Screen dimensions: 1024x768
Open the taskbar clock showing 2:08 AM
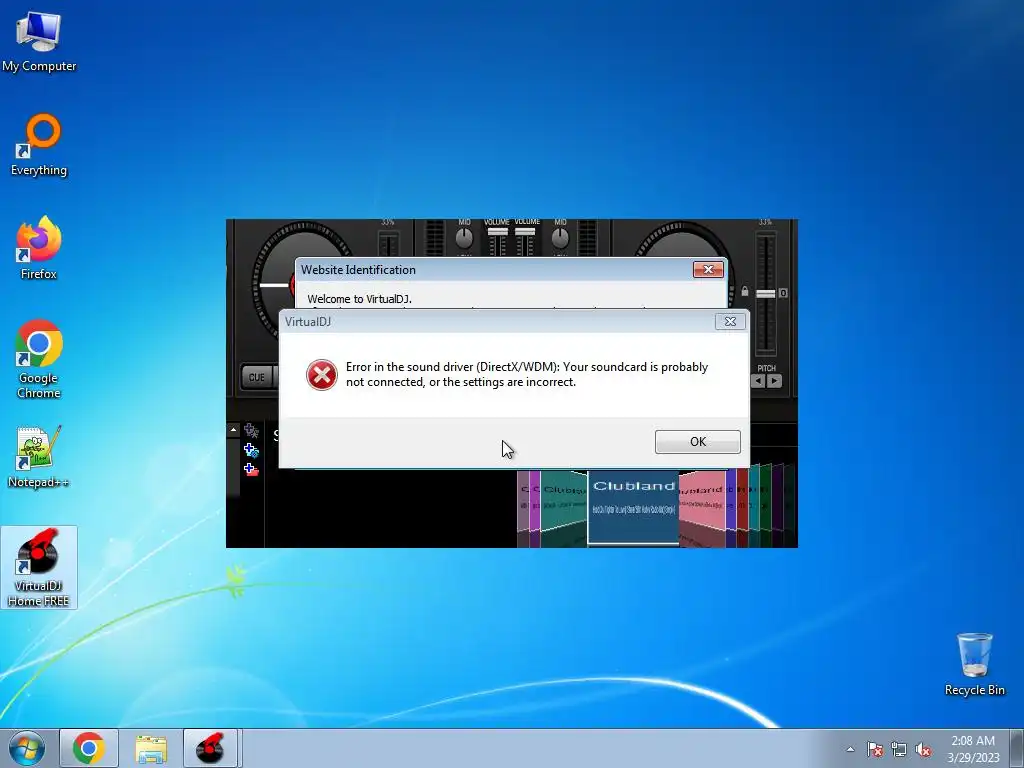(973, 749)
